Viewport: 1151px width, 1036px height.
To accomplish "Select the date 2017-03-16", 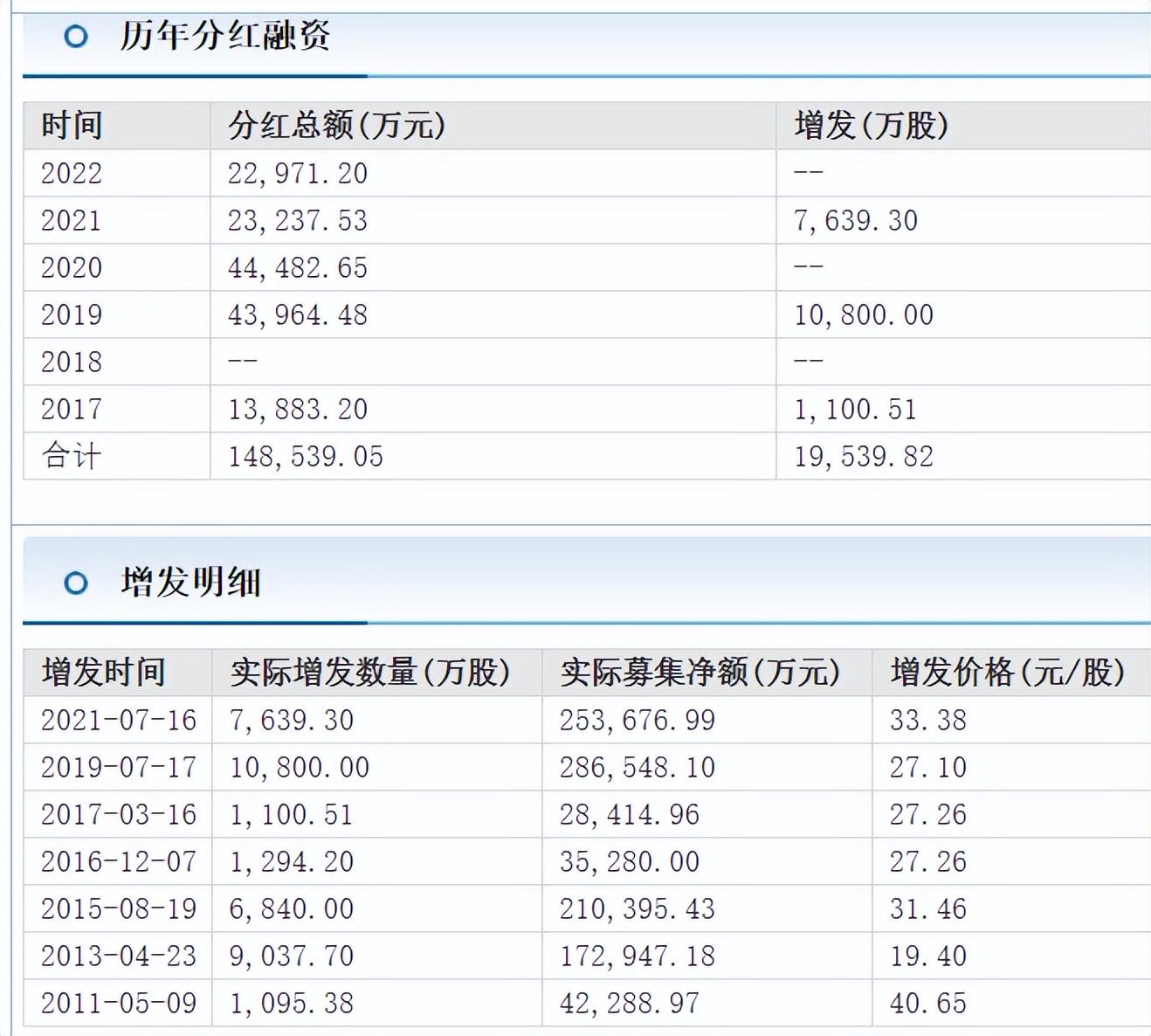I will (119, 814).
